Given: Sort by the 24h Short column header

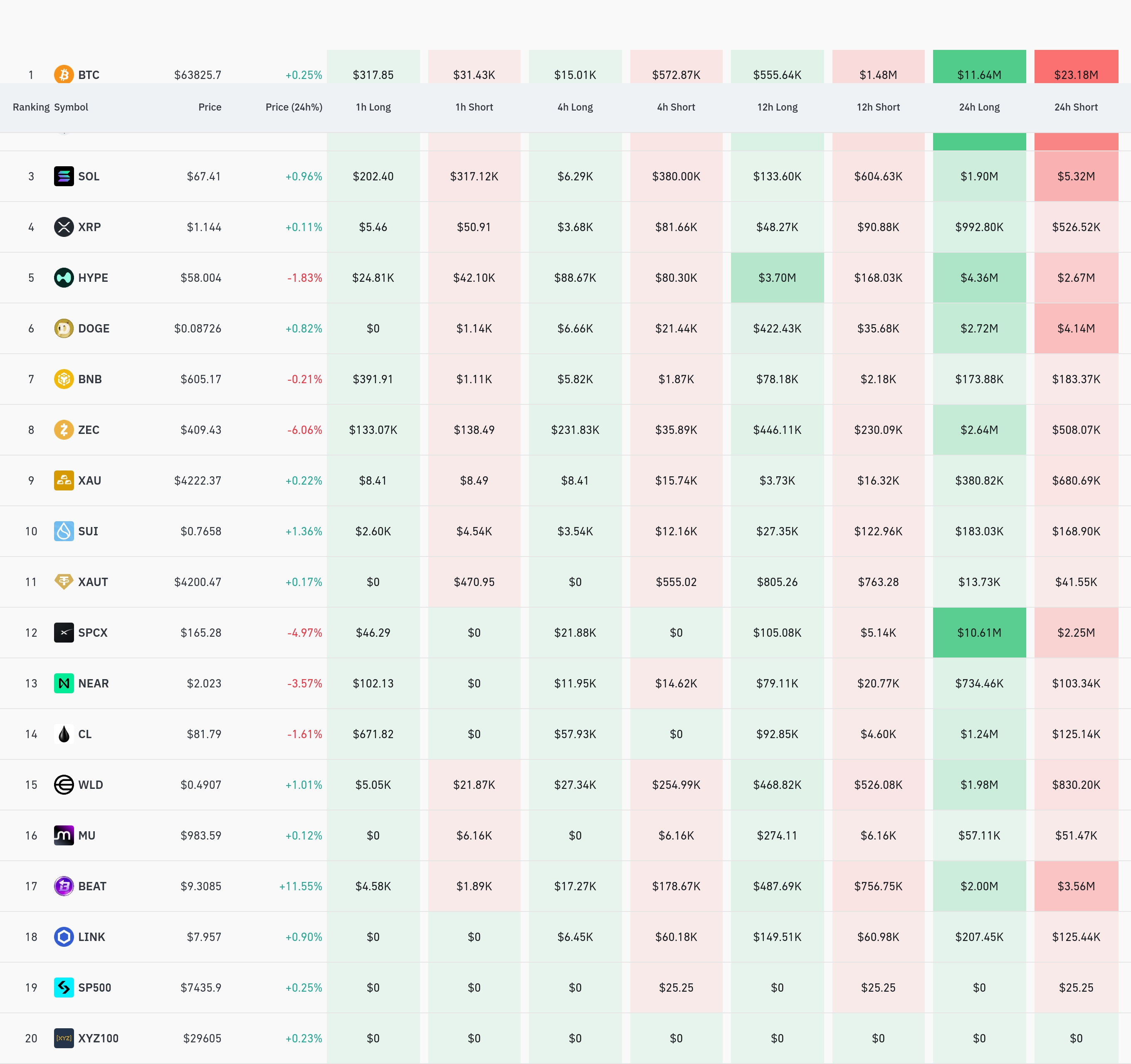Looking at the screenshot, I should [1076, 107].
